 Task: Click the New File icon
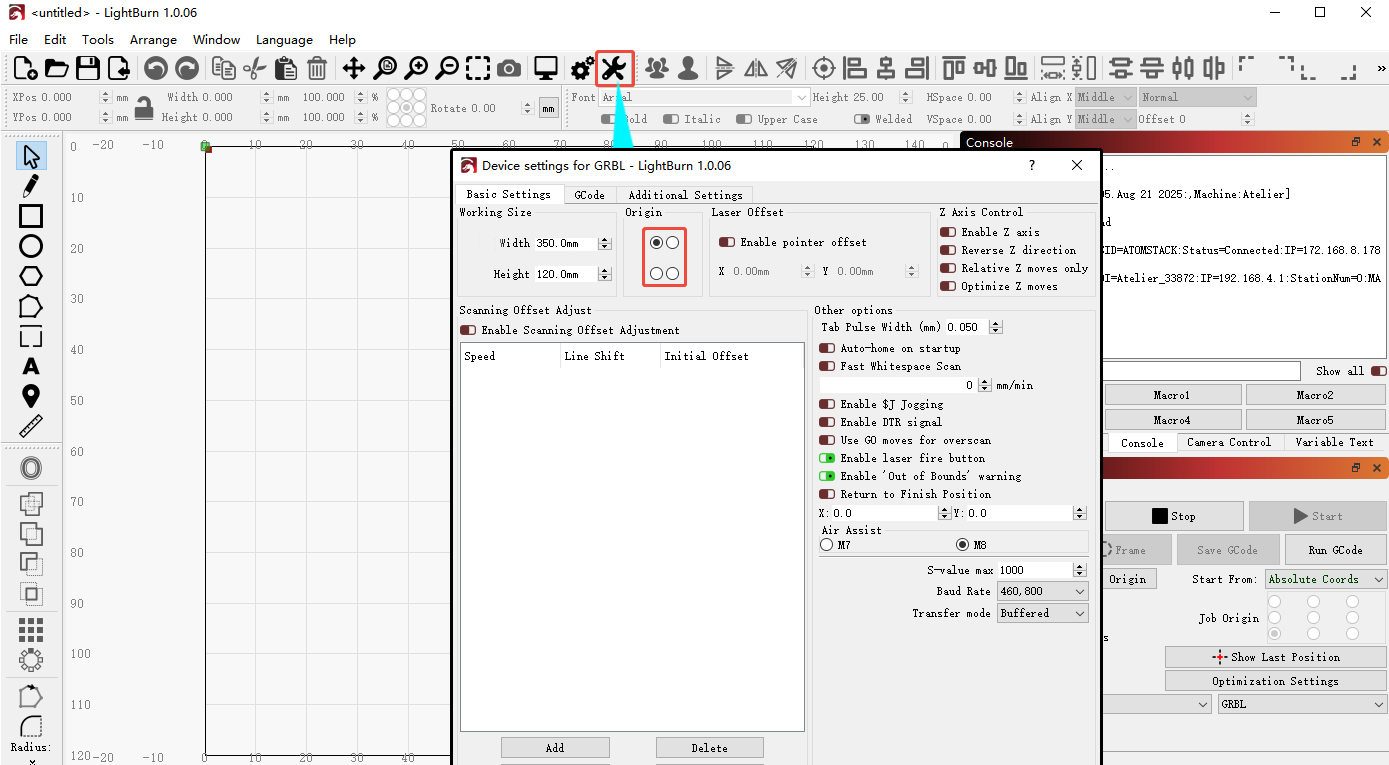point(26,68)
